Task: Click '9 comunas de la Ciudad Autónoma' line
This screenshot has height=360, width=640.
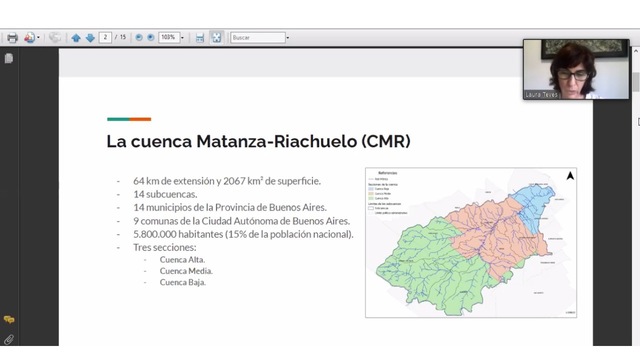Action: click(x=242, y=221)
